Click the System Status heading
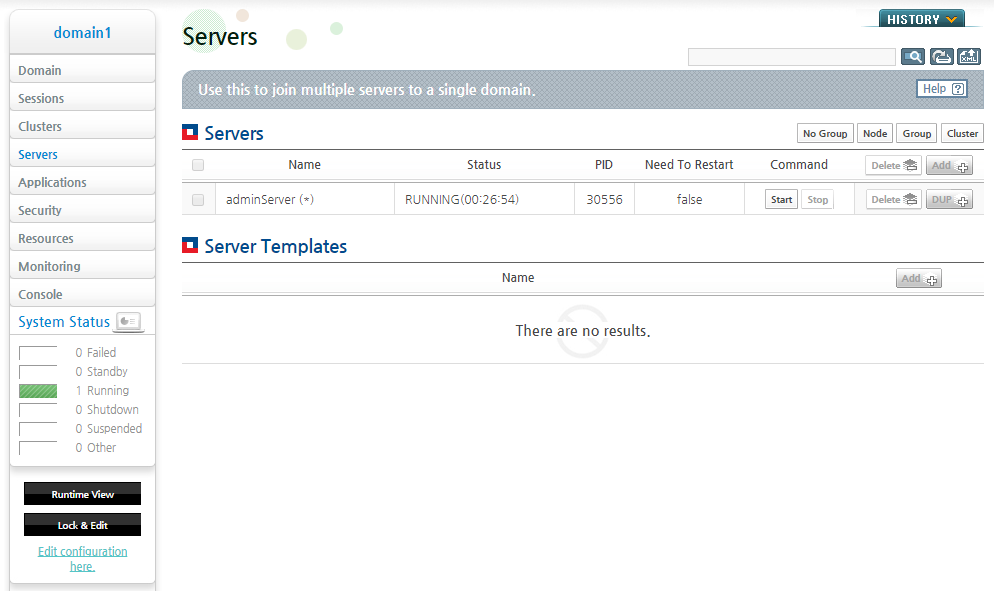 pyautogui.click(x=64, y=321)
